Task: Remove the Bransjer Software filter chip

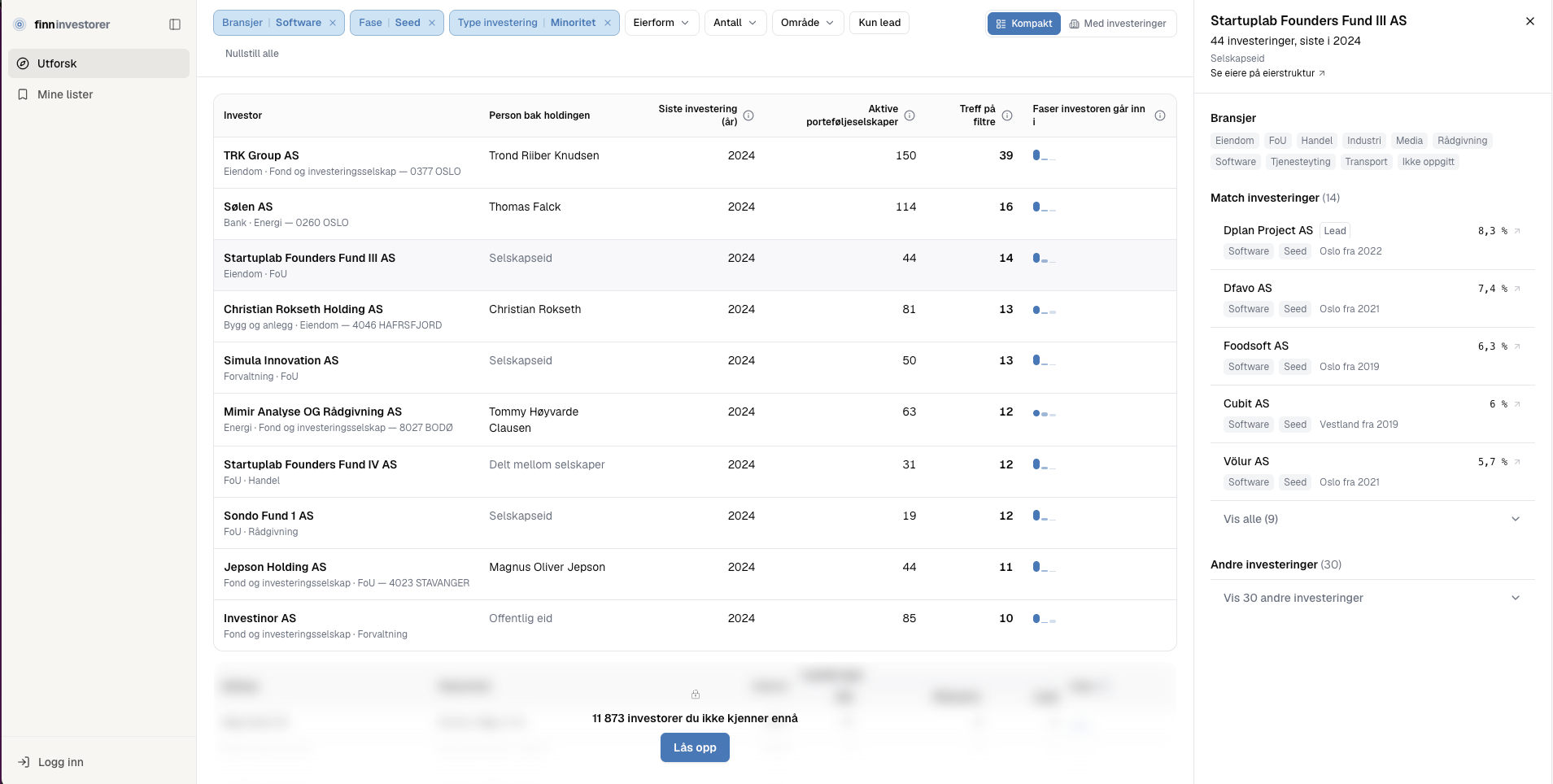Action: pyautogui.click(x=333, y=23)
